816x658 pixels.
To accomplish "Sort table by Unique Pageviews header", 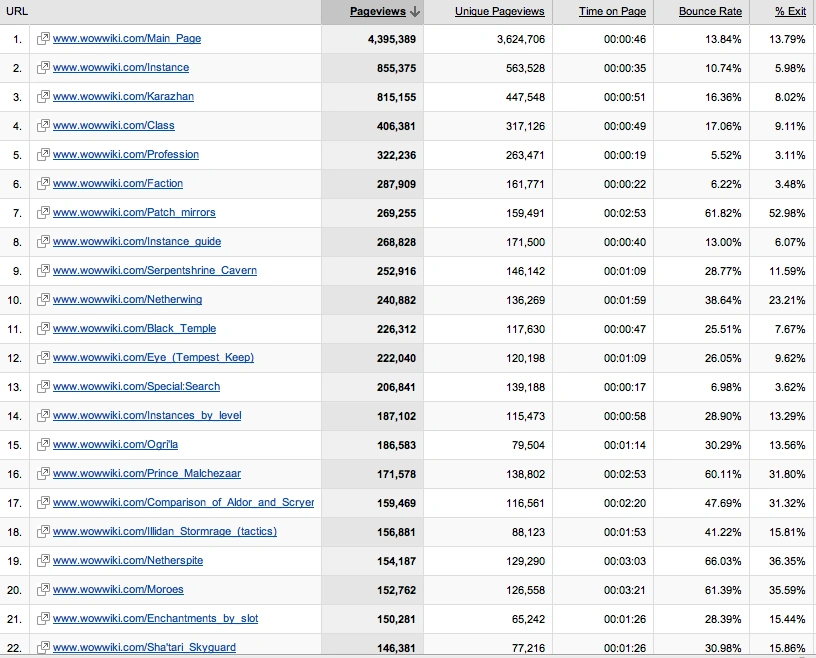I will point(500,11).
